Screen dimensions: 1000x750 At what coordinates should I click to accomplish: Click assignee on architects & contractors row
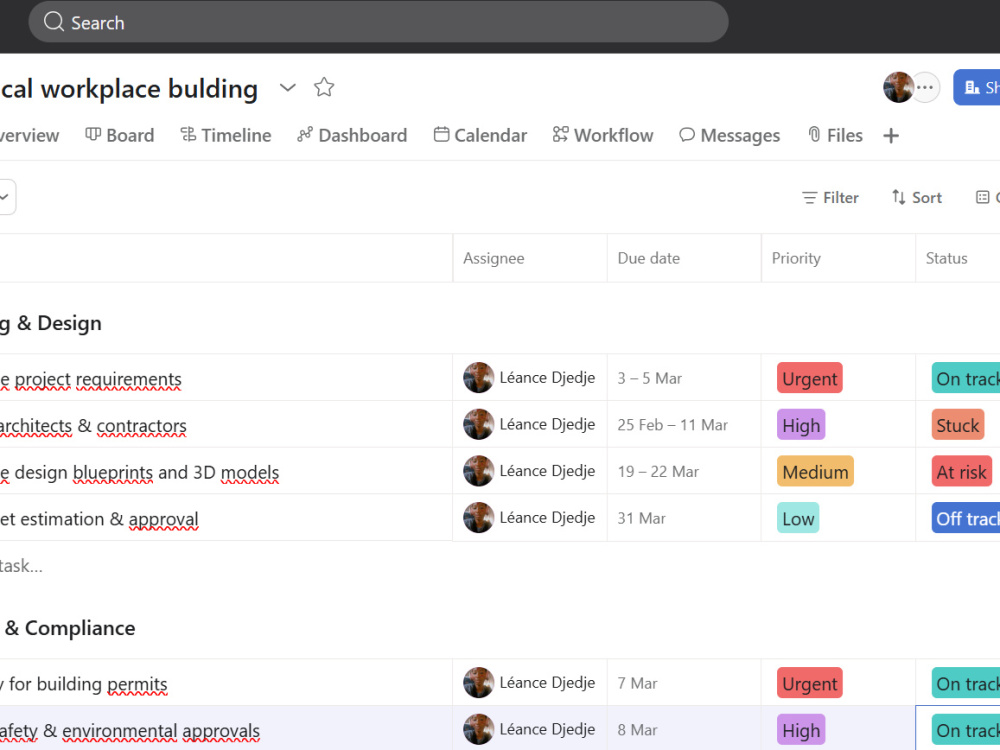click(x=529, y=424)
